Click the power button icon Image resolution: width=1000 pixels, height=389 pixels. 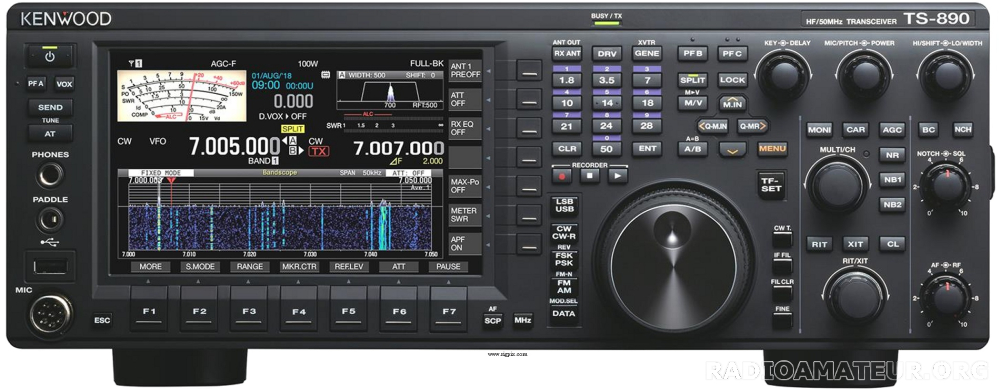click(x=50, y=57)
